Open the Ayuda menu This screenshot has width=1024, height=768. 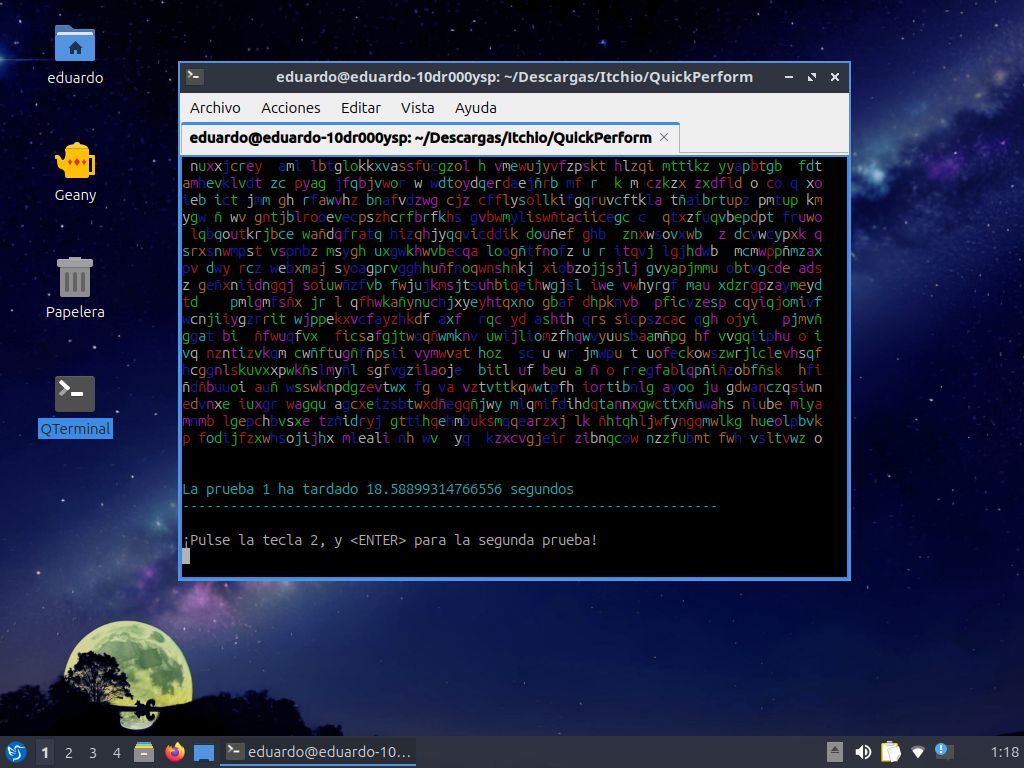(475, 108)
